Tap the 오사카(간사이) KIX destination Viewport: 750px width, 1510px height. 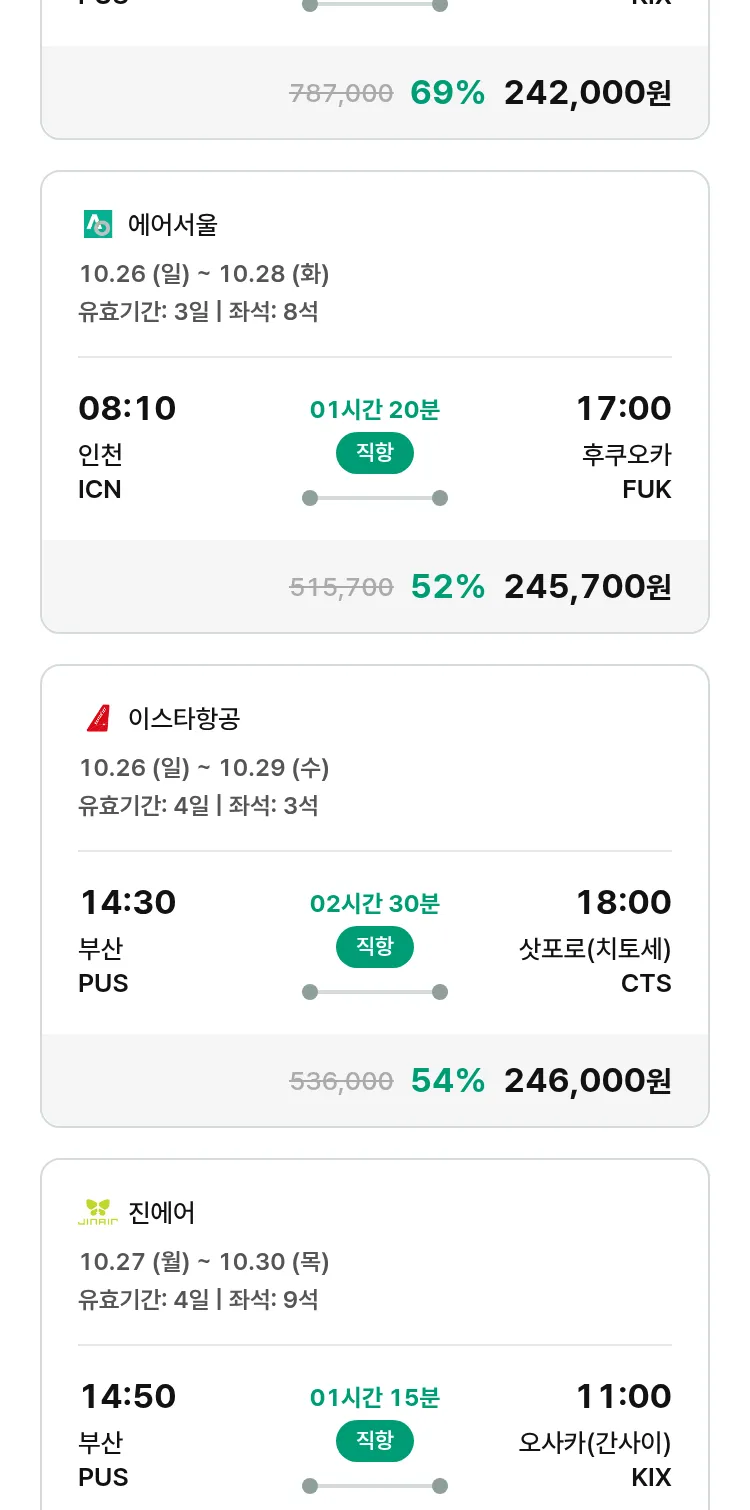tap(595, 1459)
